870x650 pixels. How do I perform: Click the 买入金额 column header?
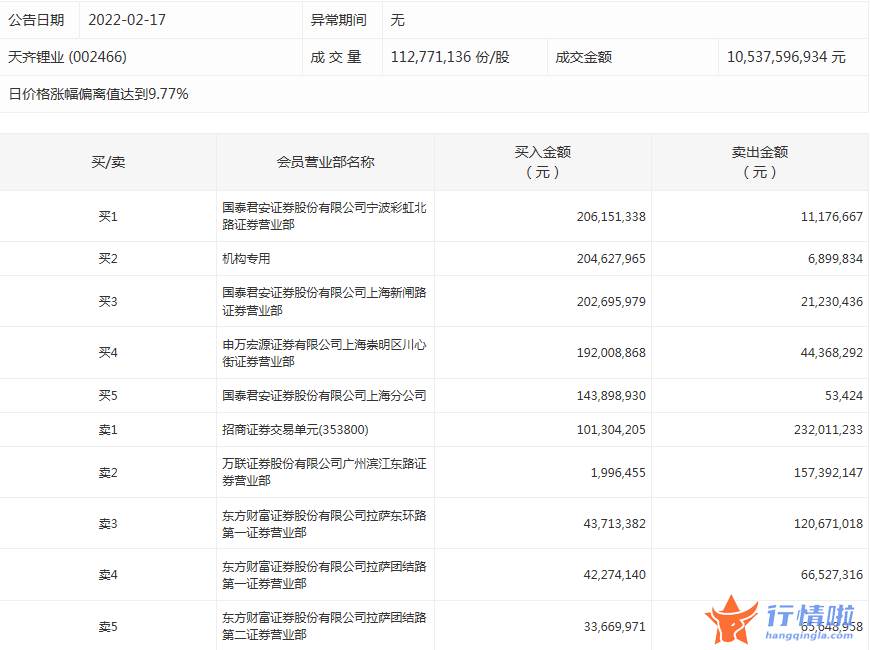tap(543, 162)
